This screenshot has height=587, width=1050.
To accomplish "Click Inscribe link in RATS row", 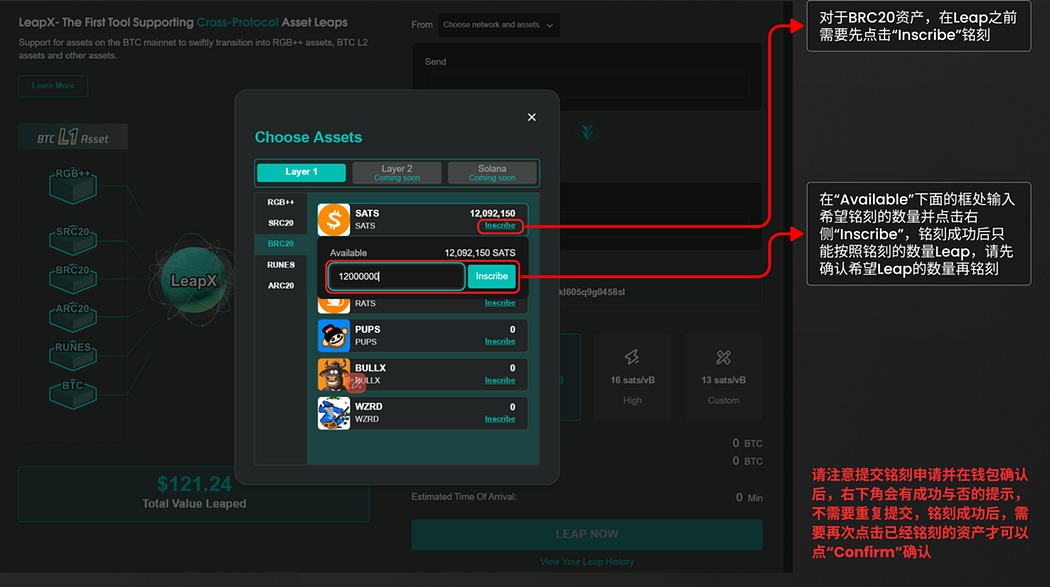I will [x=500, y=303].
